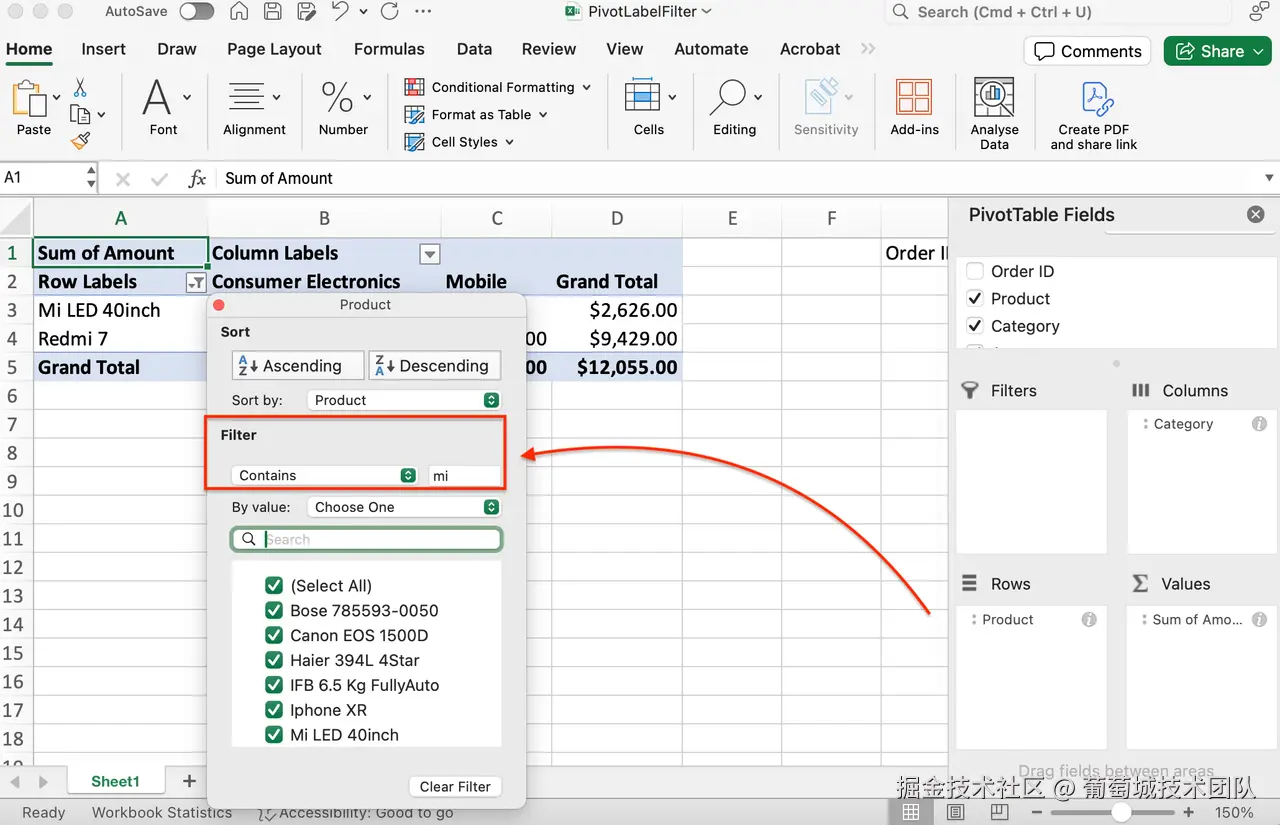Toggle the Order ID field checkbox
The image size is (1280, 825).
click(x=975, y=271)
